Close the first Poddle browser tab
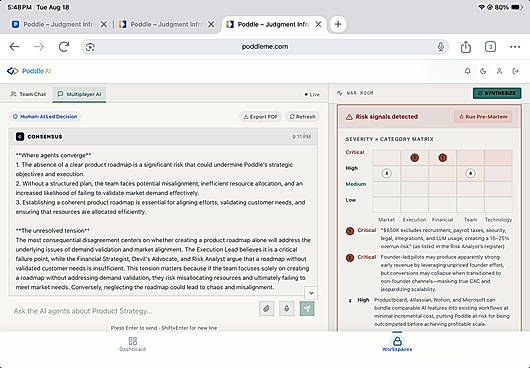Screen dimensions: 530x368 pos(104,24)
